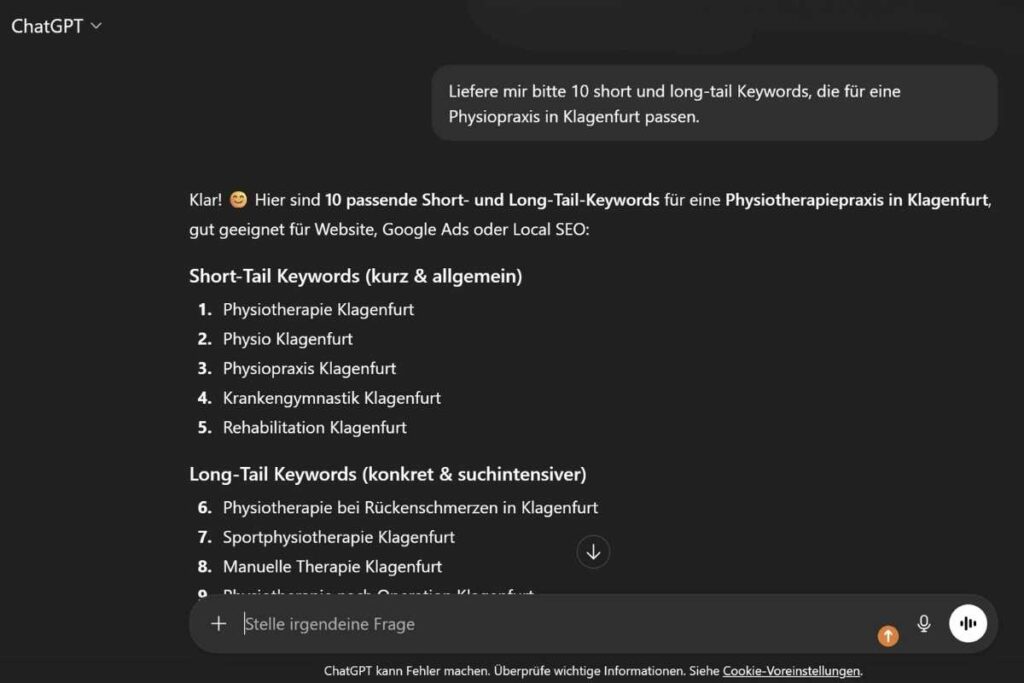Click the keyword Sportphysiotherapie Klagenfurt
The height and width of the screenshot is (683, 1024).
tap(337, 537)
